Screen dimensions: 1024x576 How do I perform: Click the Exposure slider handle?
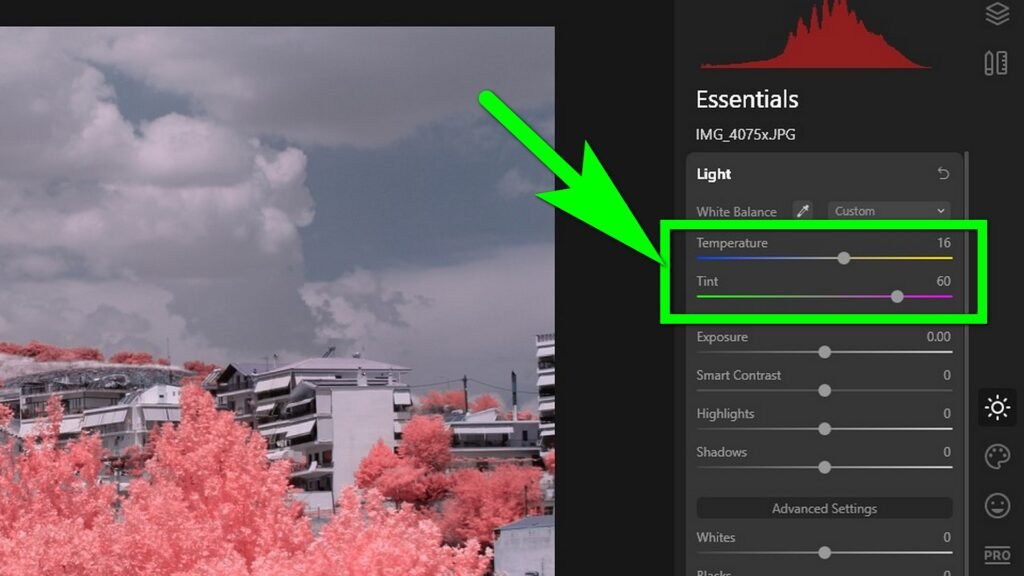point(825,352)
